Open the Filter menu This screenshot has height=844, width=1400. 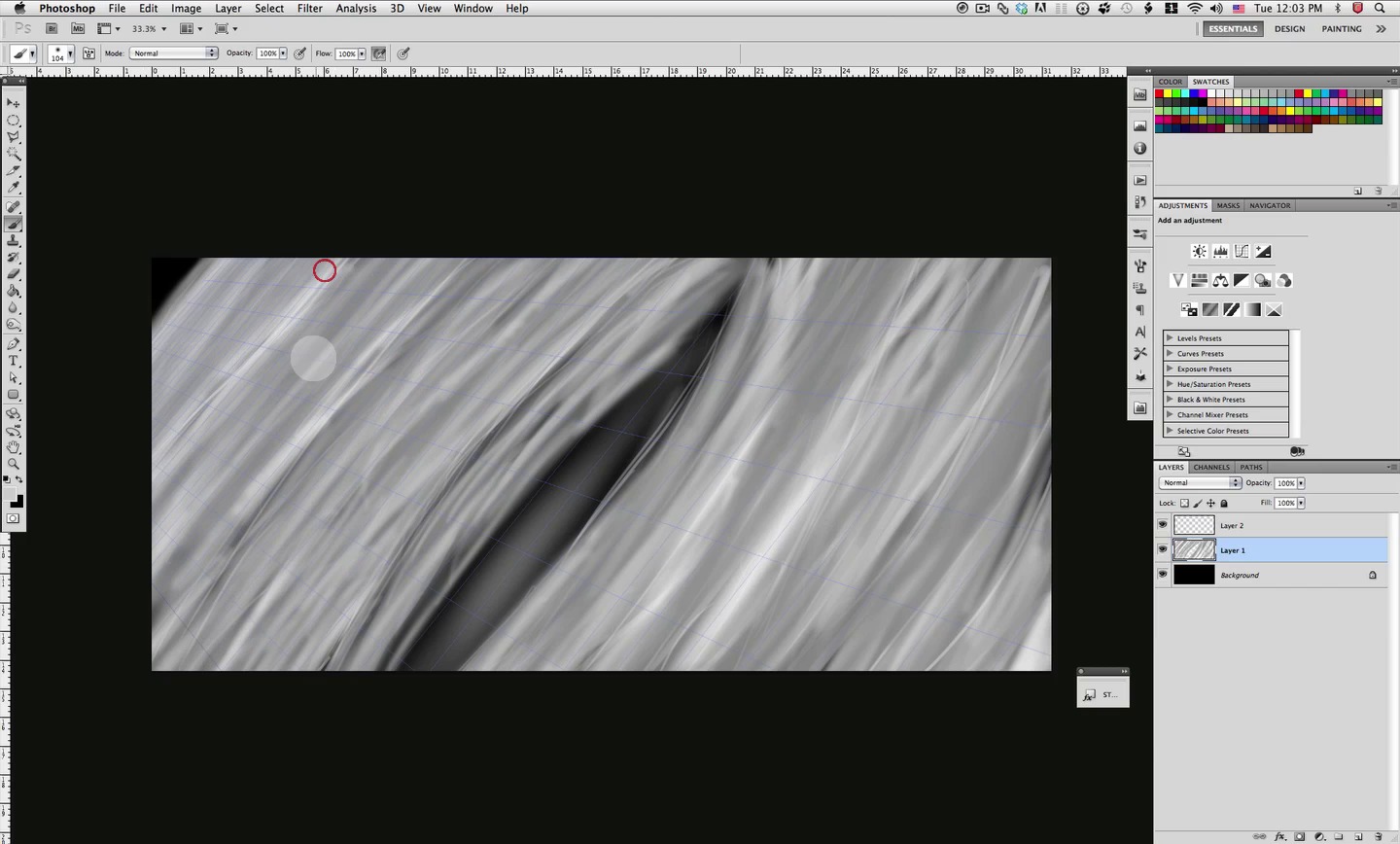point(310,8)
